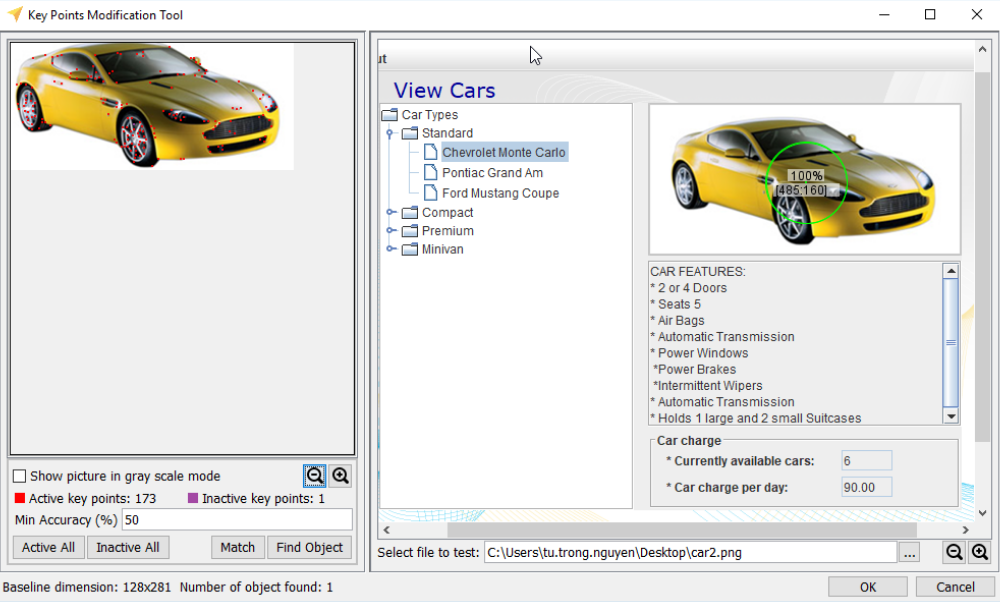1000x602 pixels.
Task: Click the 'Automatic Transmission' line after Air Bags
Action: tap(723, 337)
